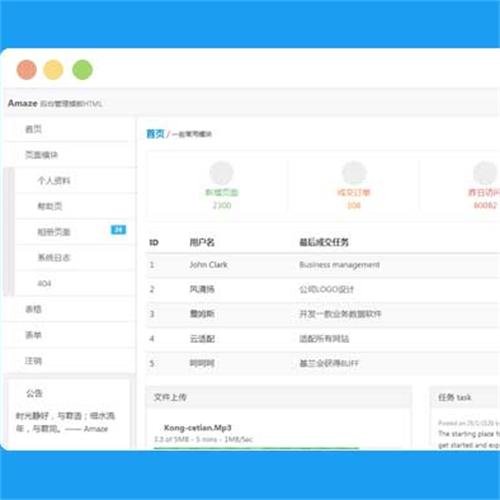Click the 昨日访问 circle icon
The image size is (500, 500).
point(486,173)
